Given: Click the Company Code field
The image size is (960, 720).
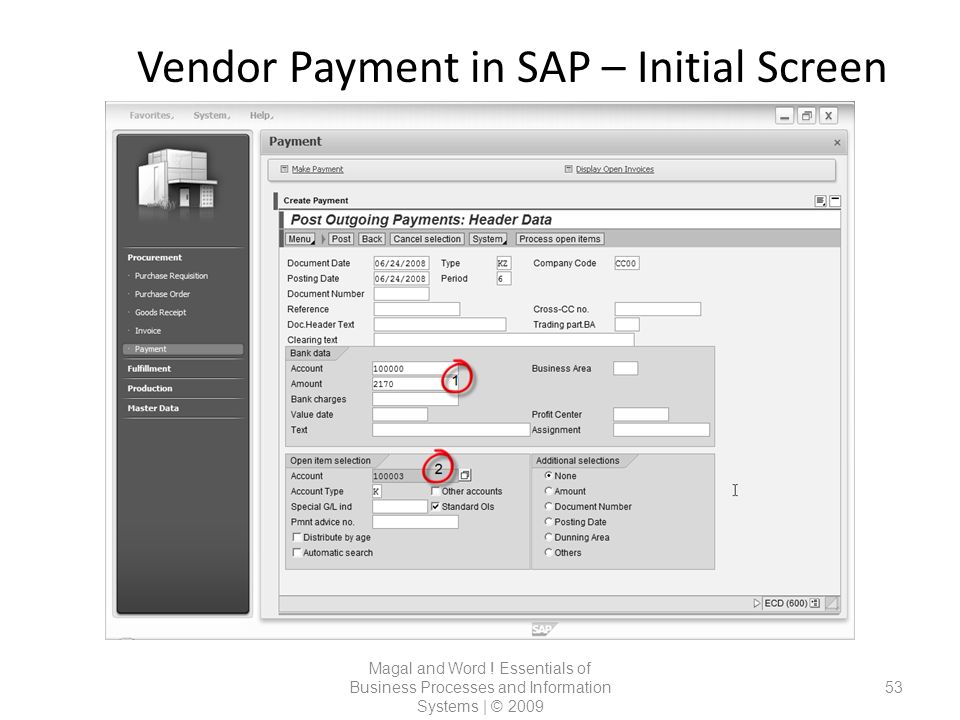Looking at the screenshot, I should [627, 263].
